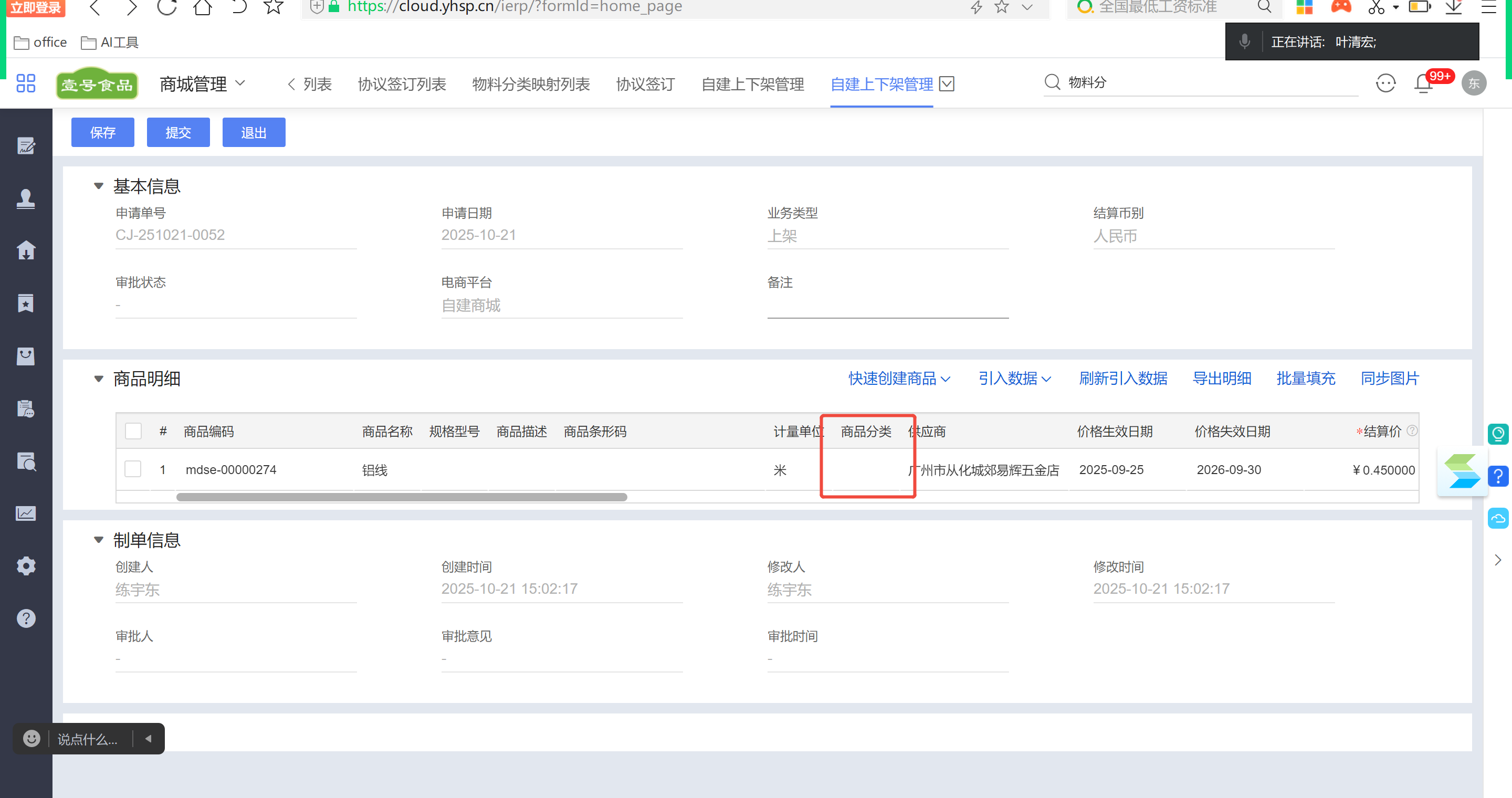The image size is (1512, 798).
Task: Switch to the 协议签订列表 tab
Action: click(402, 85)
